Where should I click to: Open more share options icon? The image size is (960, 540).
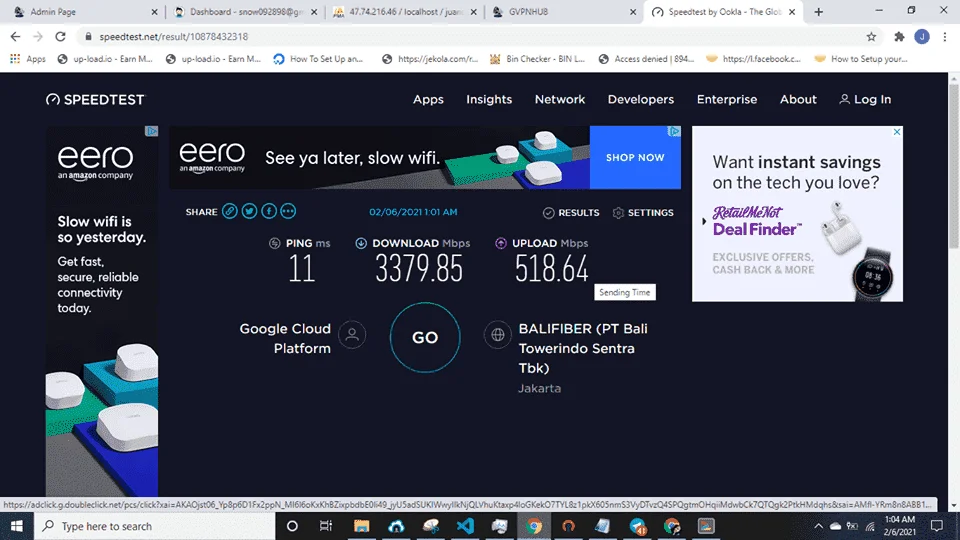coord(288,211)
